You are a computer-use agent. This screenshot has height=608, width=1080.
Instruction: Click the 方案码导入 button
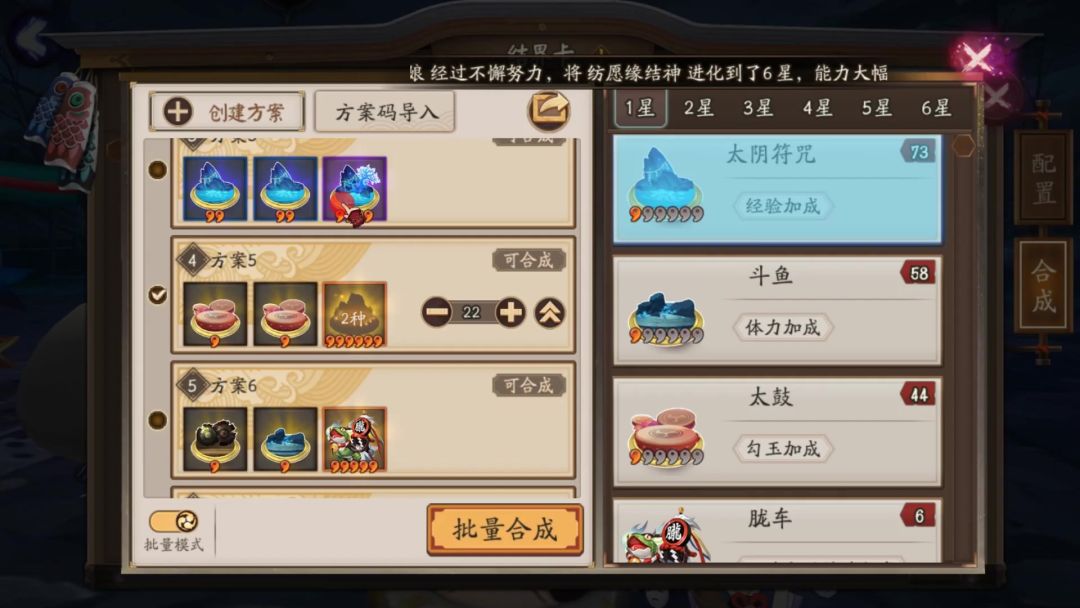(x=385, y=112)
